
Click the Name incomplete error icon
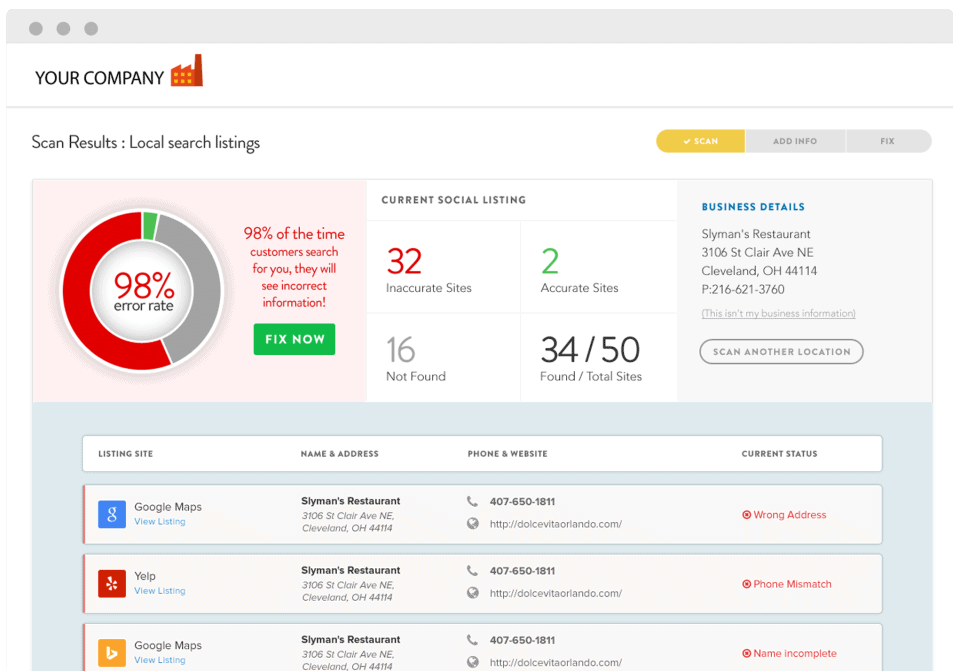(746, 653)
